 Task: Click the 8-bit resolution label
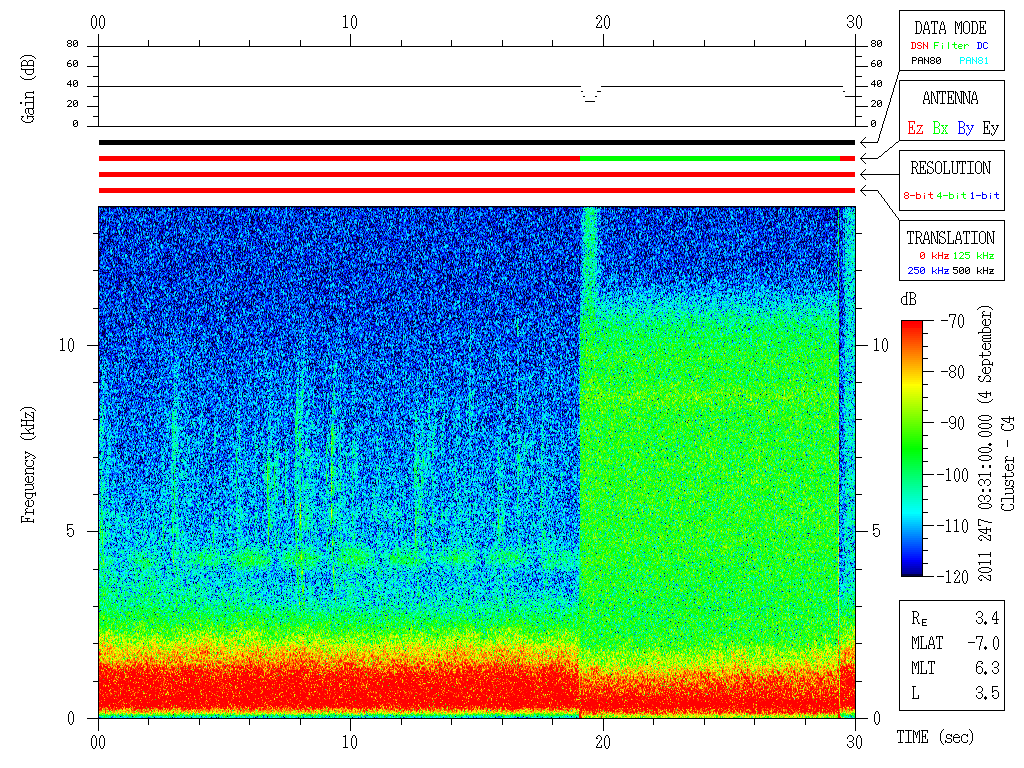pos(918,195)
